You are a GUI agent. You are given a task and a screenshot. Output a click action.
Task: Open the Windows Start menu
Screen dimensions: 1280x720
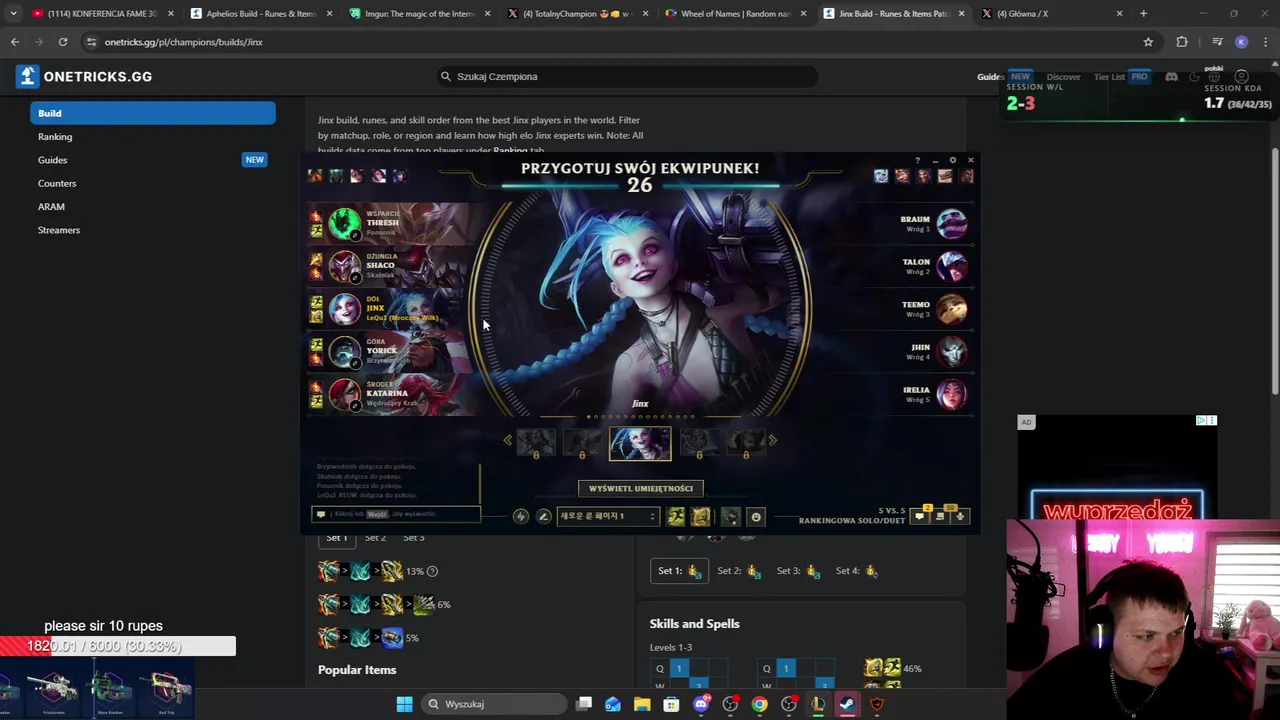[x=404, y=704]
